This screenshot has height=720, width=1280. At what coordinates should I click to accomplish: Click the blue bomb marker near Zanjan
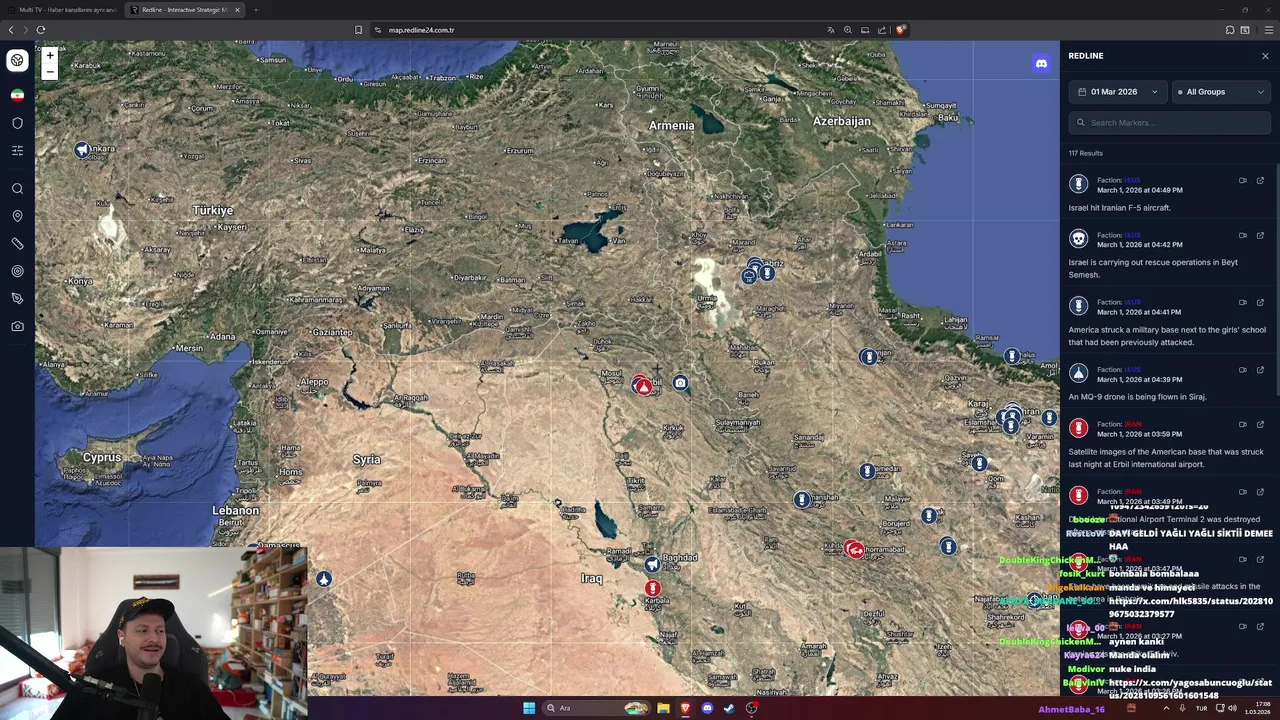(x=868, y=357)
